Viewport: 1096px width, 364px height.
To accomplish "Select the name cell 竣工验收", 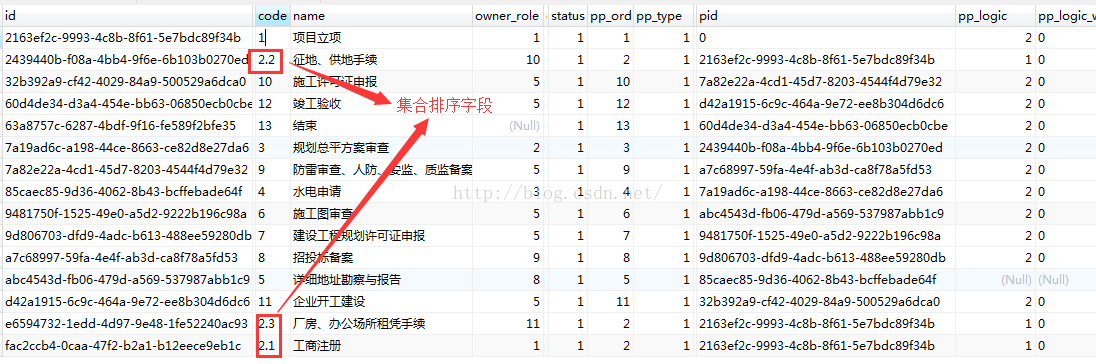I will click(x=381, y=104).
